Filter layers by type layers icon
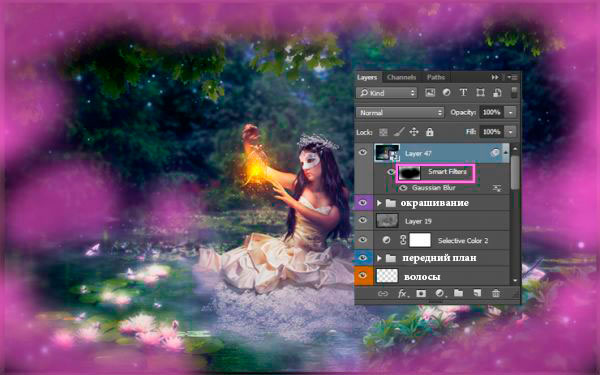Viewport: 600px width, 375px height. 463,93
